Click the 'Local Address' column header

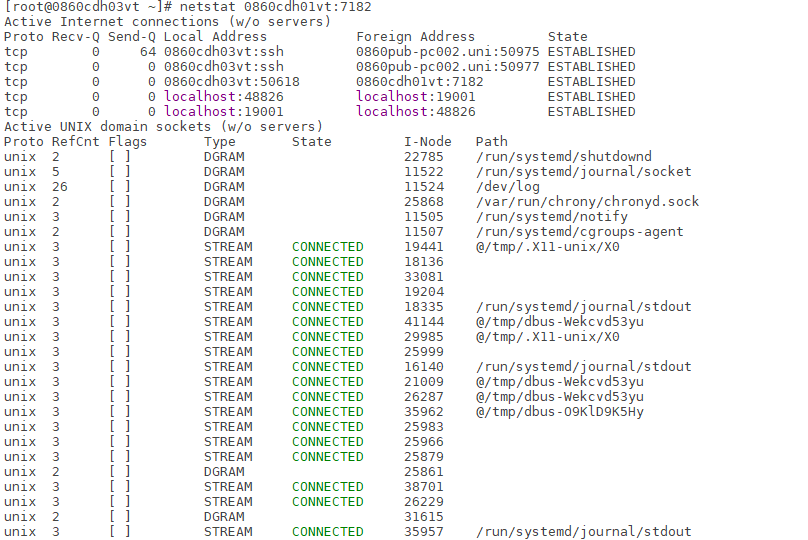pyautogui.click(x=215, y=37)
